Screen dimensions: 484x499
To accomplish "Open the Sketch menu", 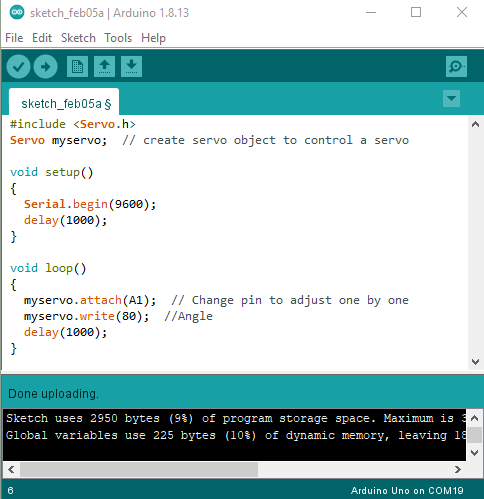I will coord(78,38).
